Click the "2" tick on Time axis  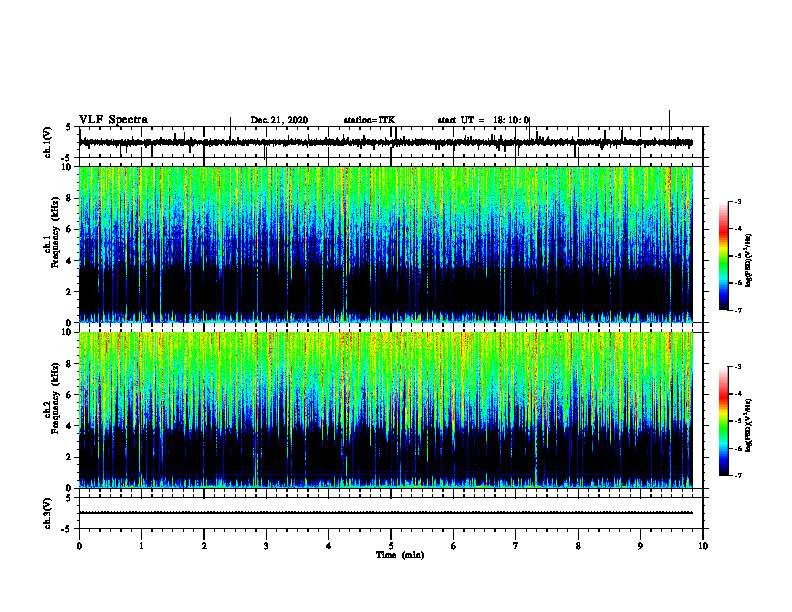coord(204,545)
